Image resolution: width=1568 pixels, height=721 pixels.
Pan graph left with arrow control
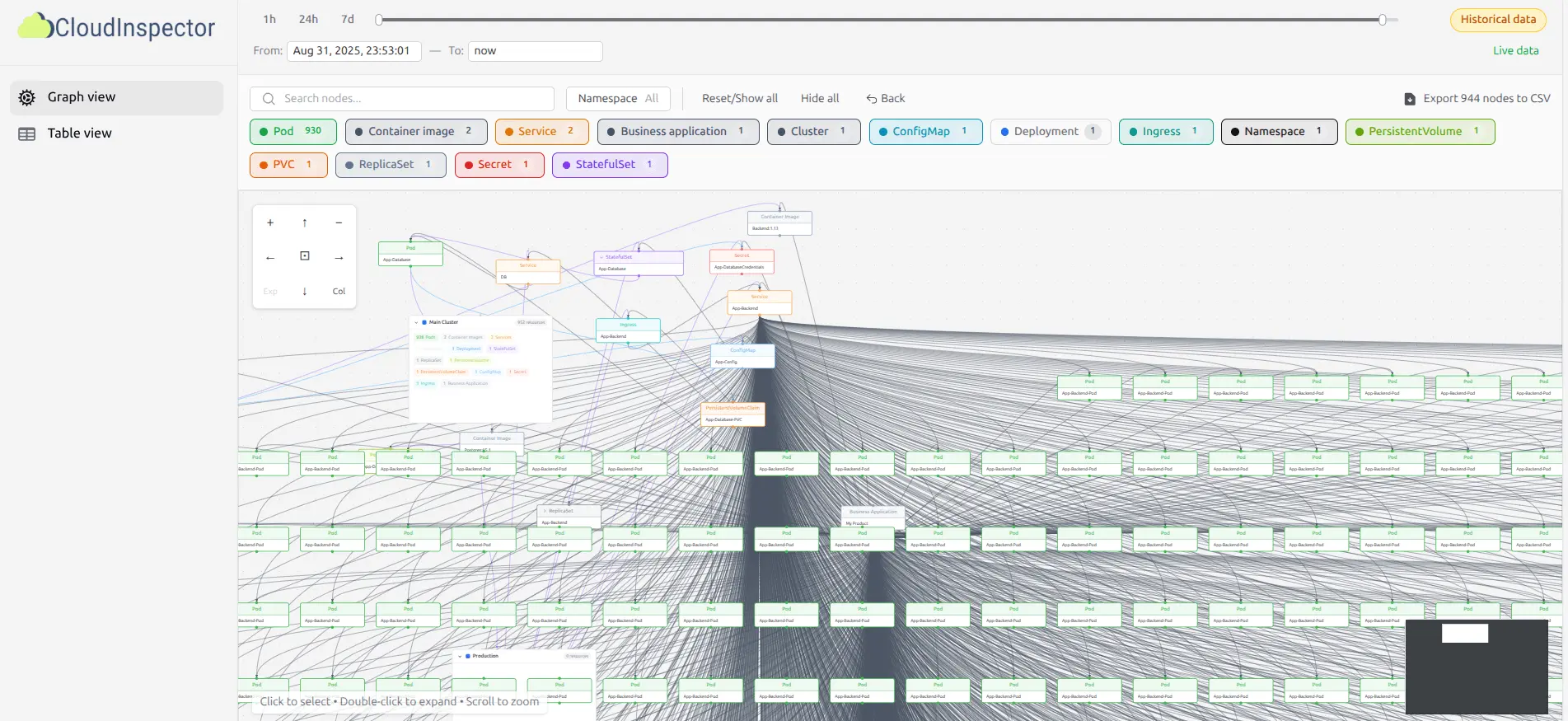[x=270, y=257]
